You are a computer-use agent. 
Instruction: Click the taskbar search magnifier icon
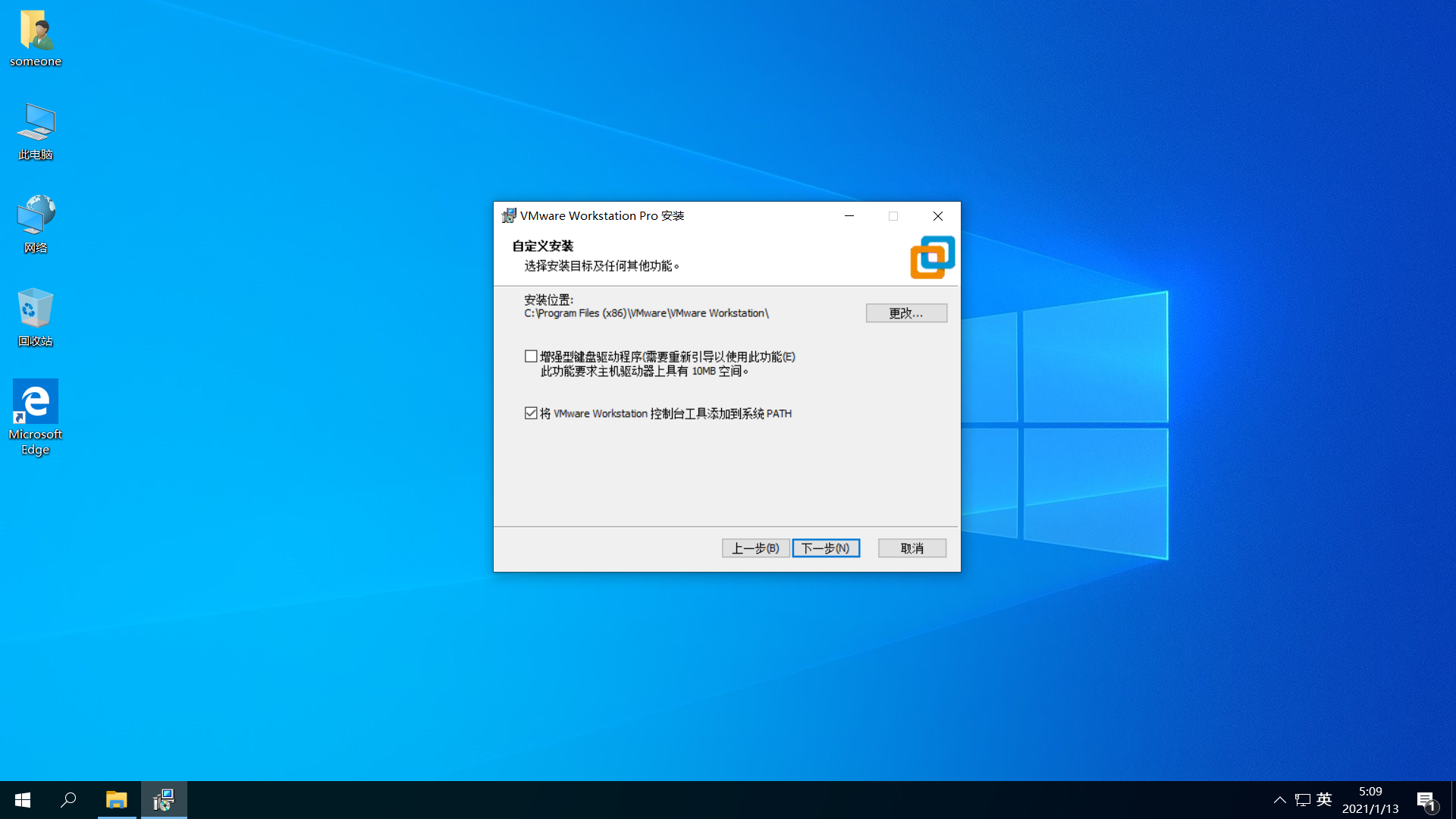point(68,800)
